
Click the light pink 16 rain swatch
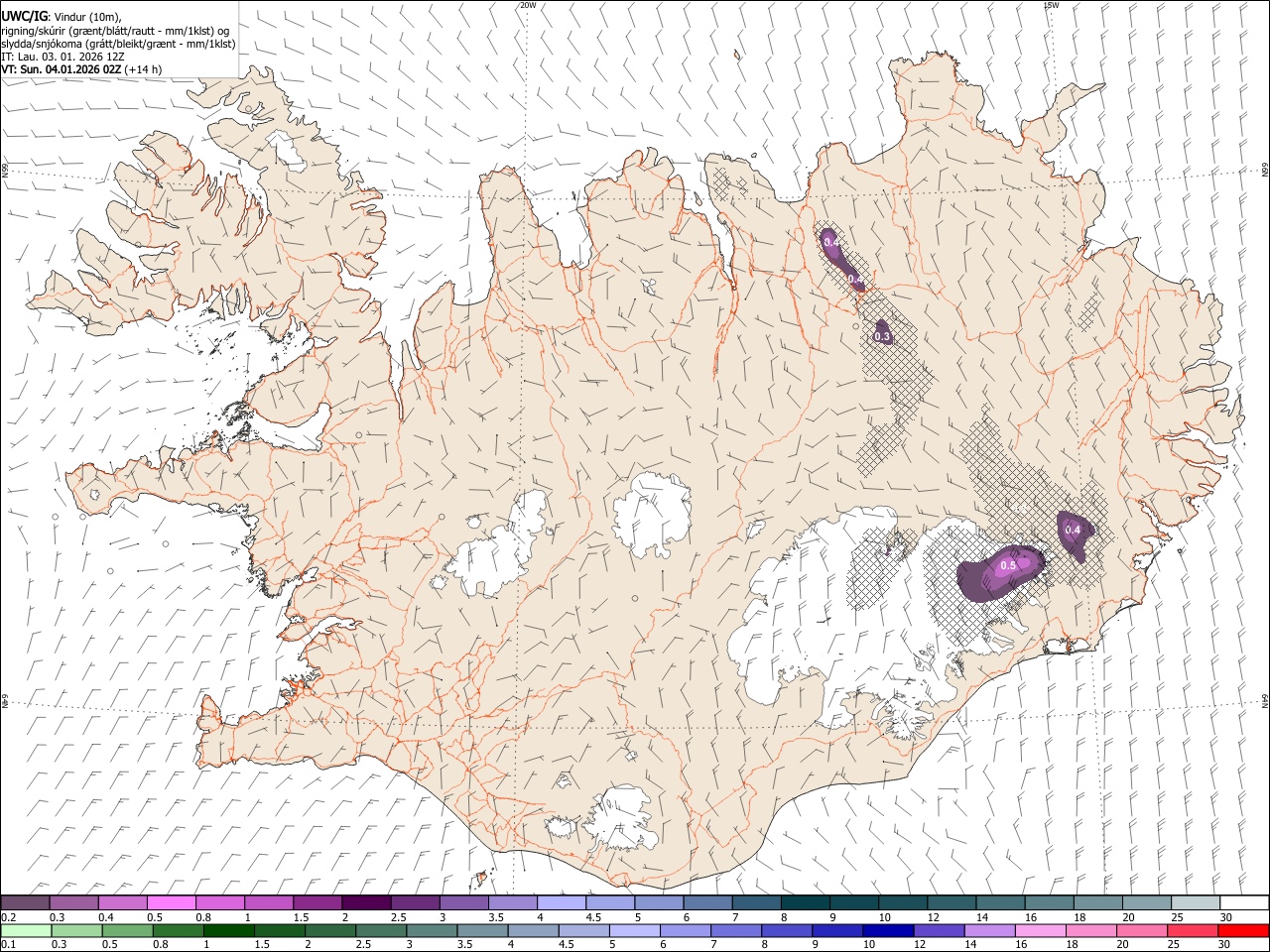pos(1041,930)
